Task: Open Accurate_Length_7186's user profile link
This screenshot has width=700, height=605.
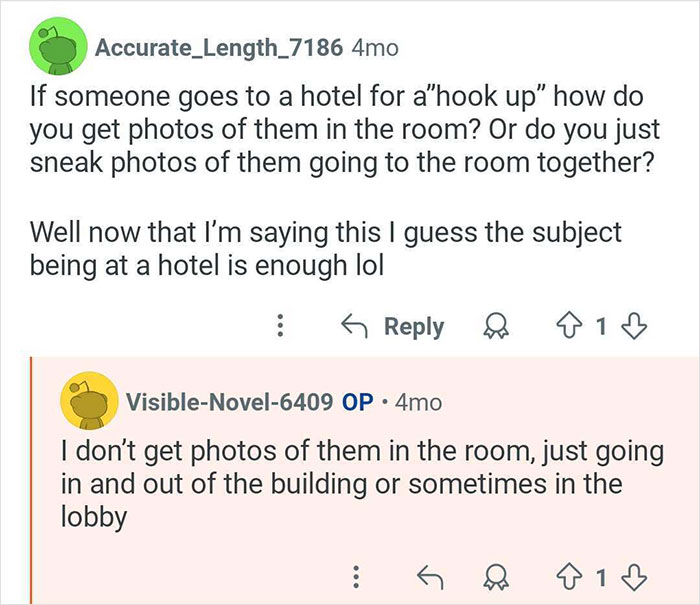Action: (219, 46)
